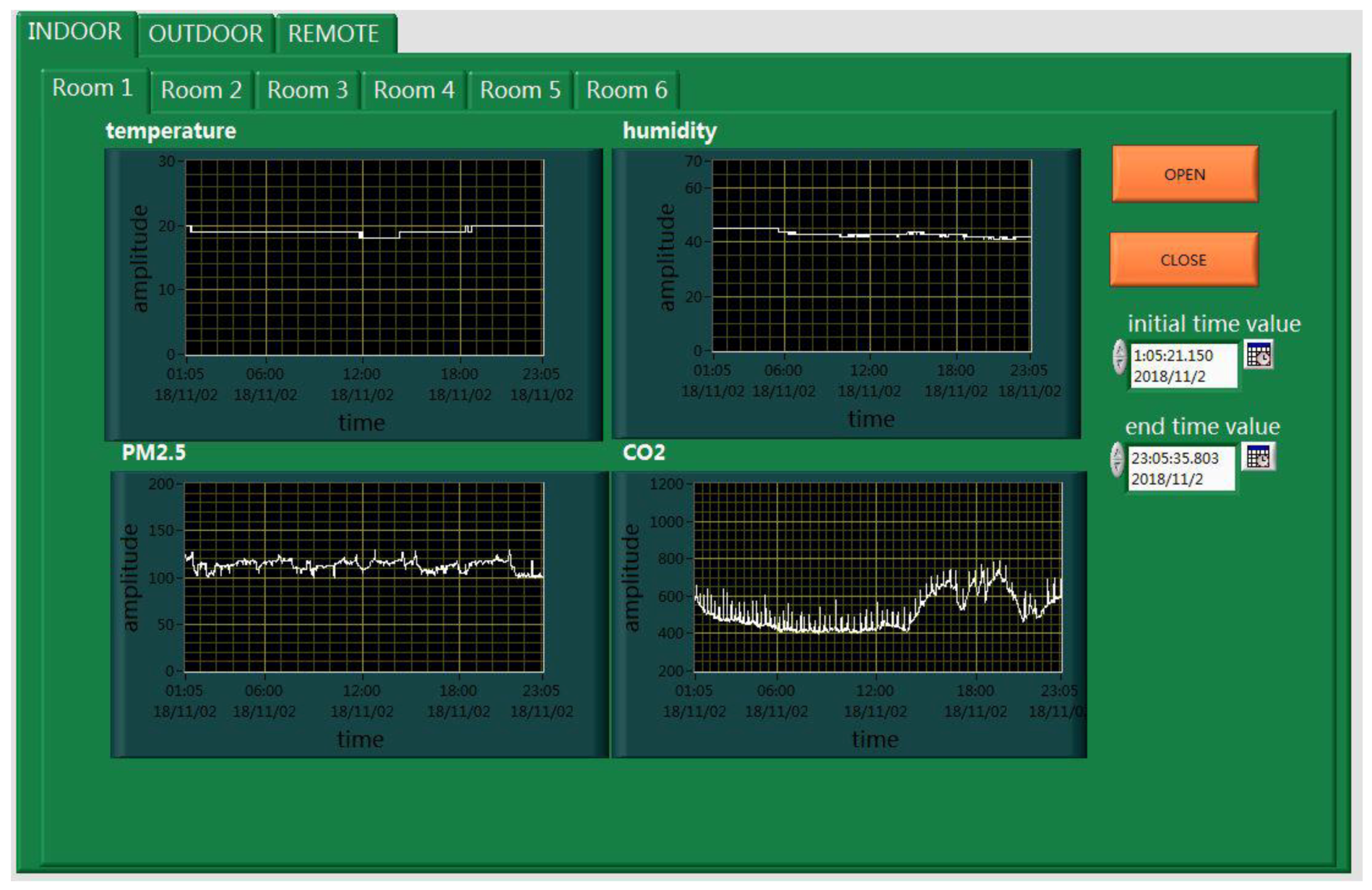Viewport: 1372px width, 890px height.
Task: Click the end time value input field
Action: (1180, 468)
